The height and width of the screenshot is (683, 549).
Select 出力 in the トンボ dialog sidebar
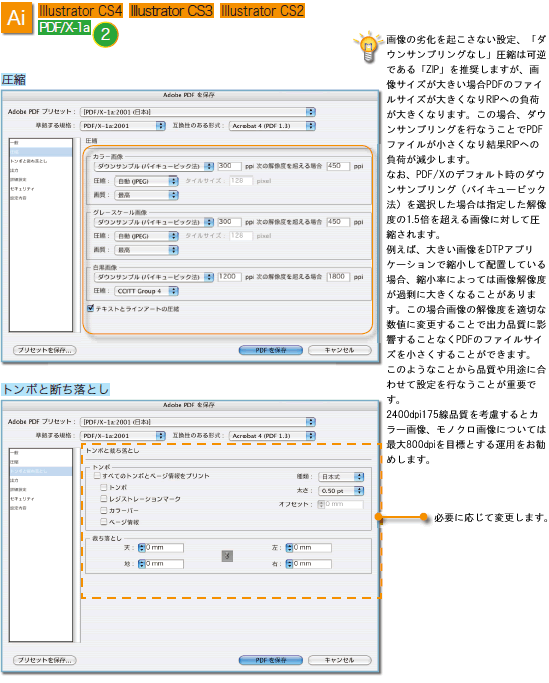(41, 480)
